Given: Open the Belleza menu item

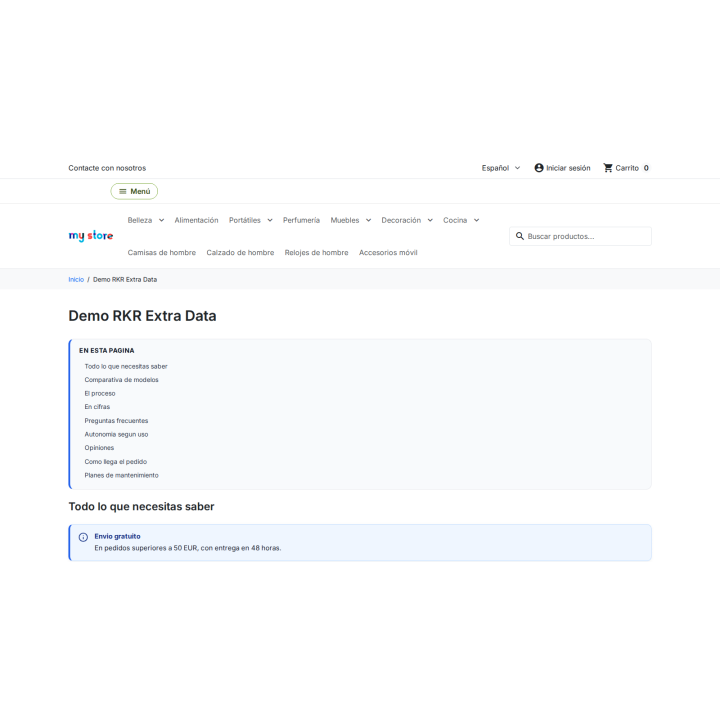Looking at the screenshot, I should [140, 220].
